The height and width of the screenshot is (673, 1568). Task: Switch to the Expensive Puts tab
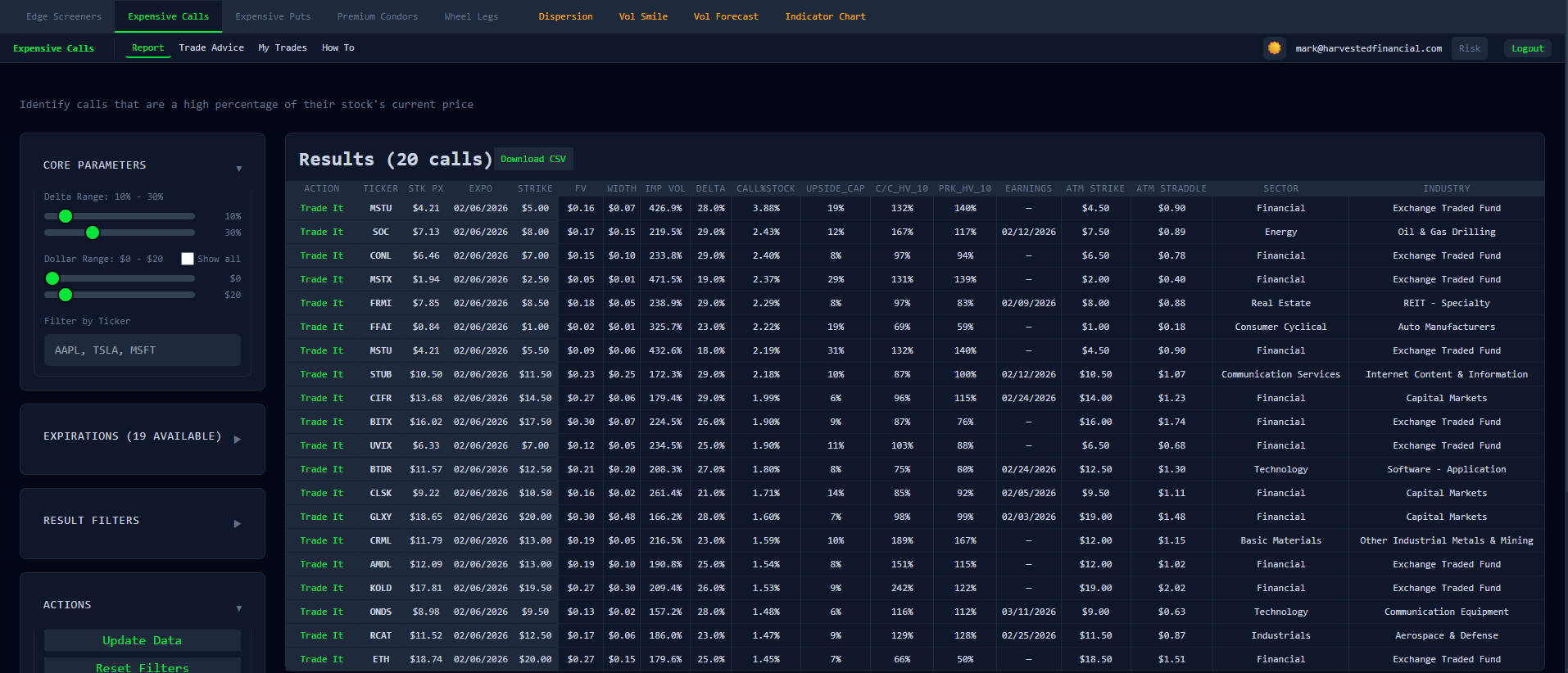(x=273, y=16)
